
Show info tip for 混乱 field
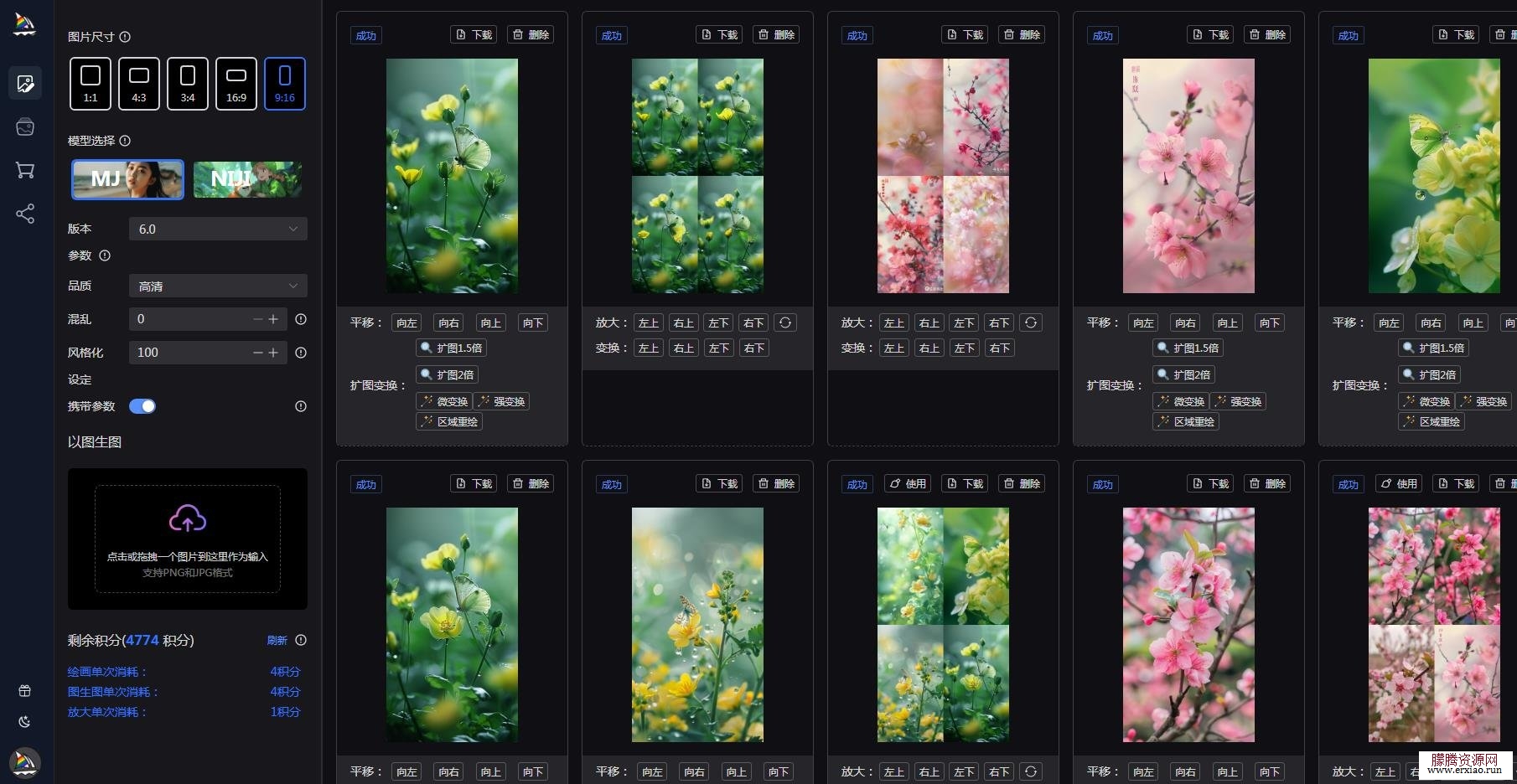pyautogui.click(x=301, y=319)
